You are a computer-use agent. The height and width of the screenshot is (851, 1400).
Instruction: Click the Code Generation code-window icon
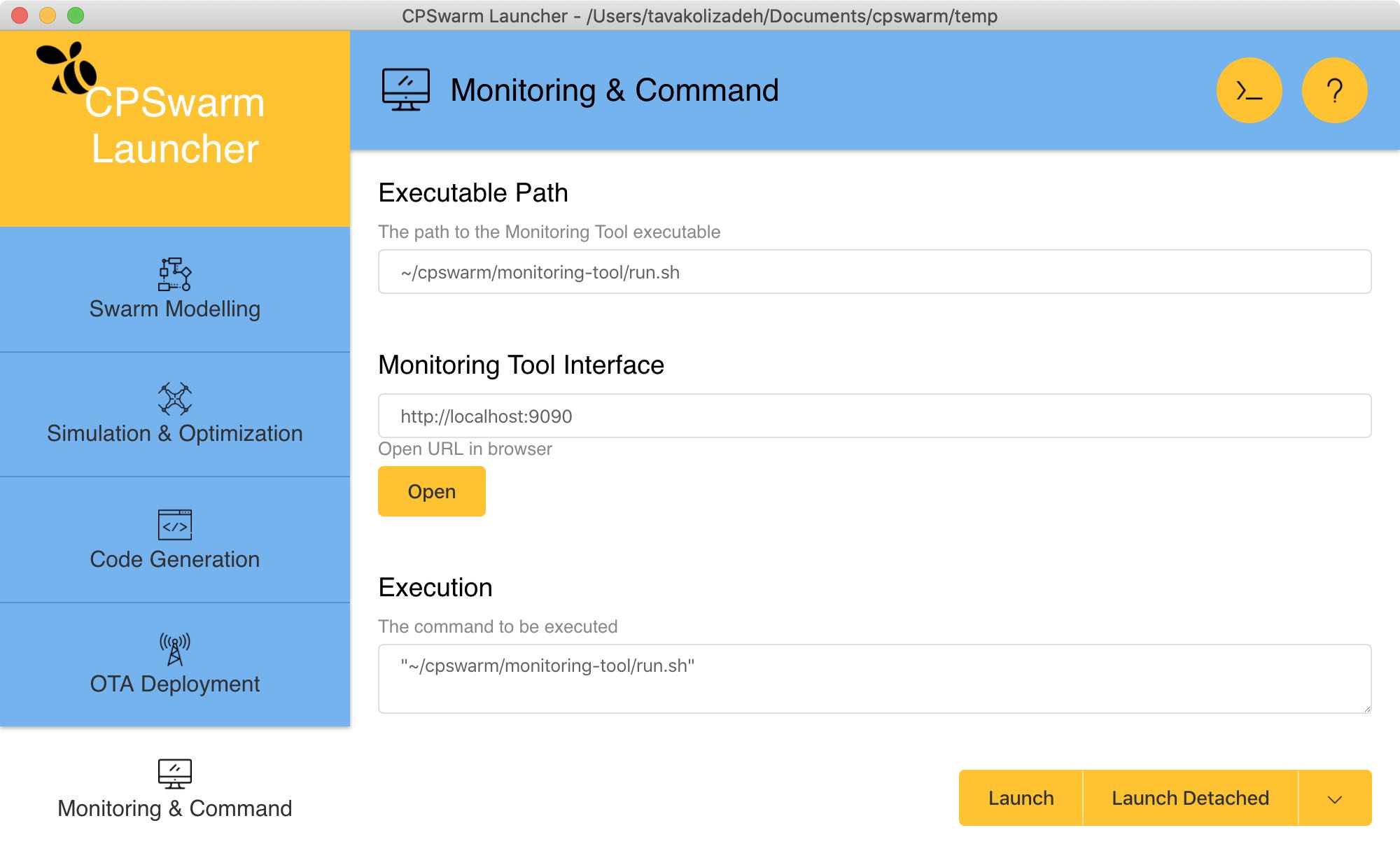point(174,524)
